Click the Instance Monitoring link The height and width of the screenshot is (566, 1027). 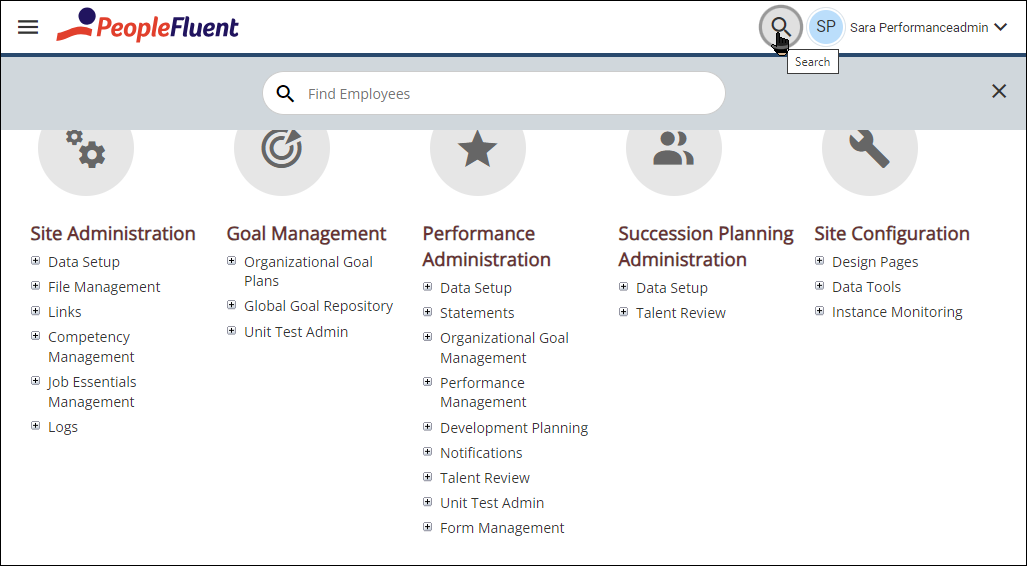(897, 312)
